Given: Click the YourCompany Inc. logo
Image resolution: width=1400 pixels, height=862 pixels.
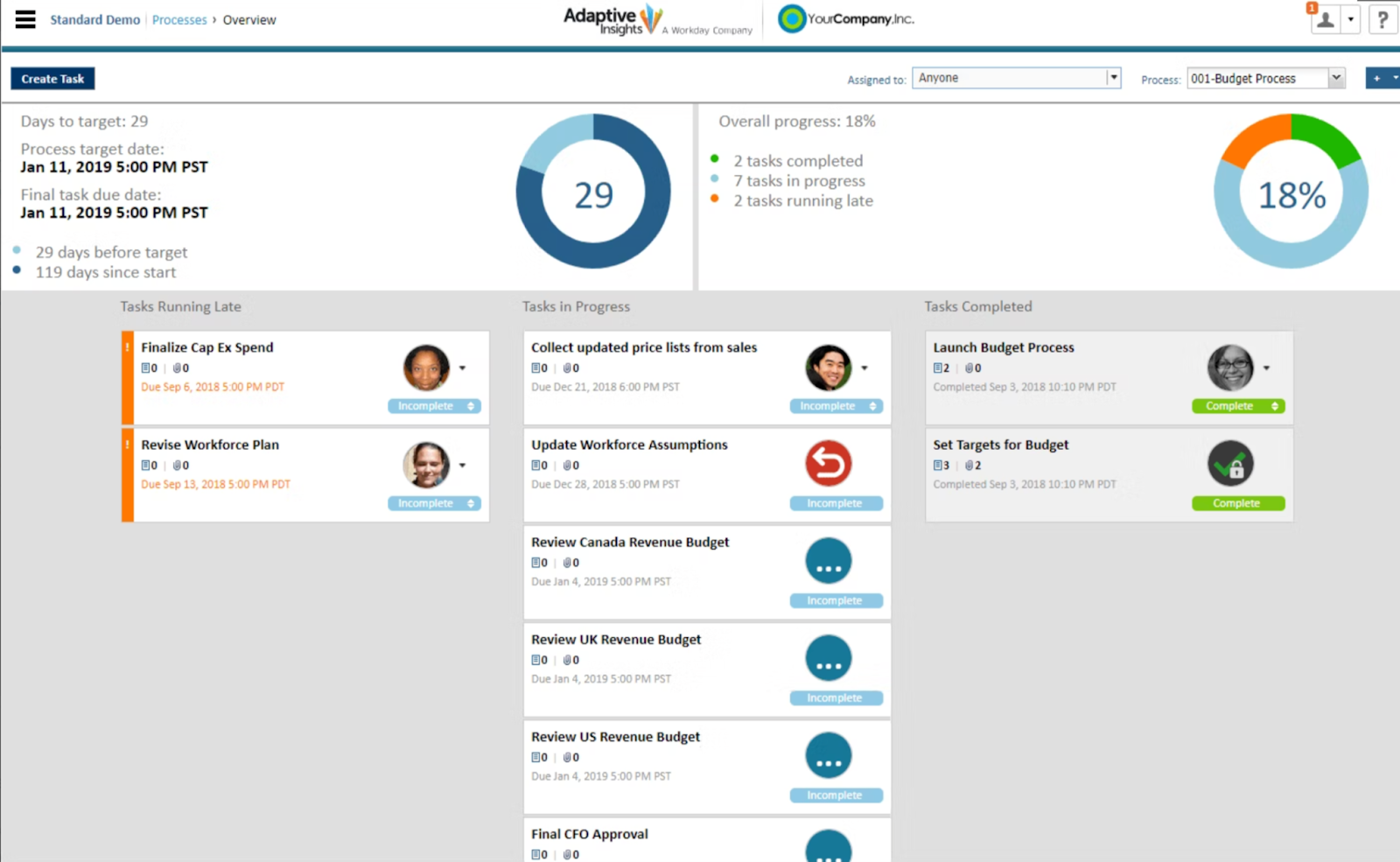Looking at the screenshot, I should click(x=845, y=18).
